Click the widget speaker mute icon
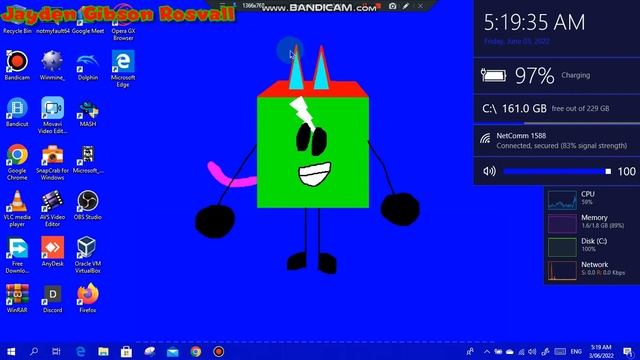Screen dimensions: 640x360 tap(489, 171)
